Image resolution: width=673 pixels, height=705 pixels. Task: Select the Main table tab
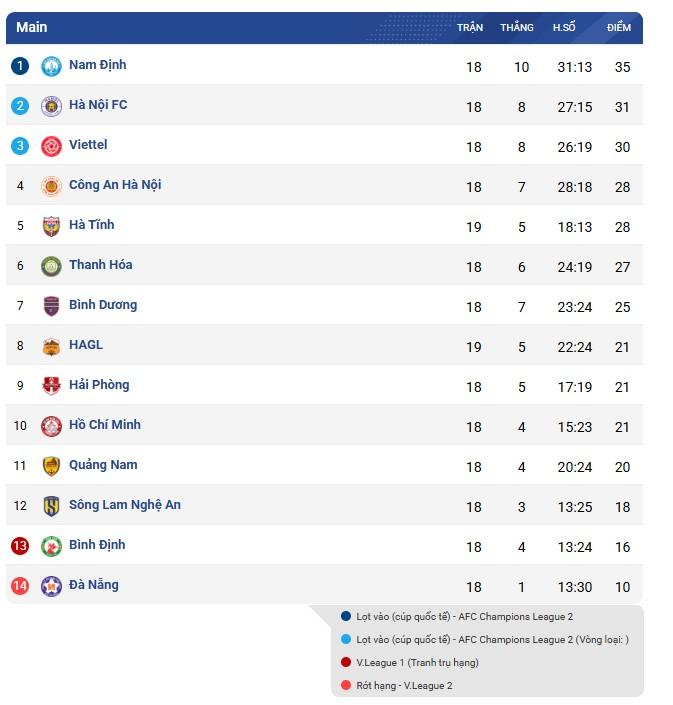pos(31,27)
